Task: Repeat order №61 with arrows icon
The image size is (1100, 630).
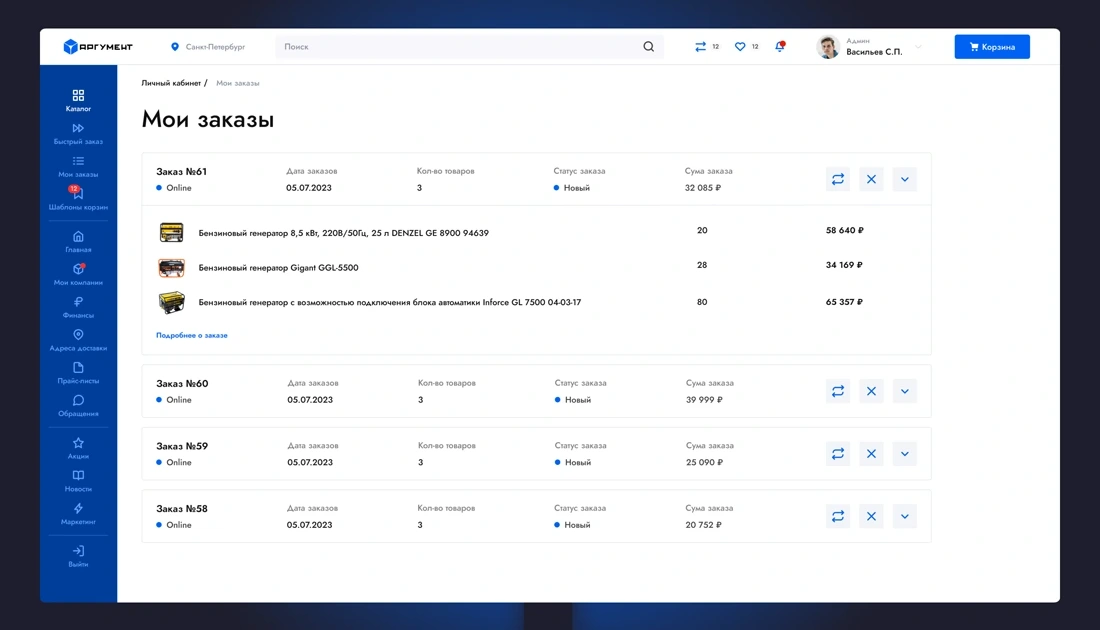Action: pos(838,179)
